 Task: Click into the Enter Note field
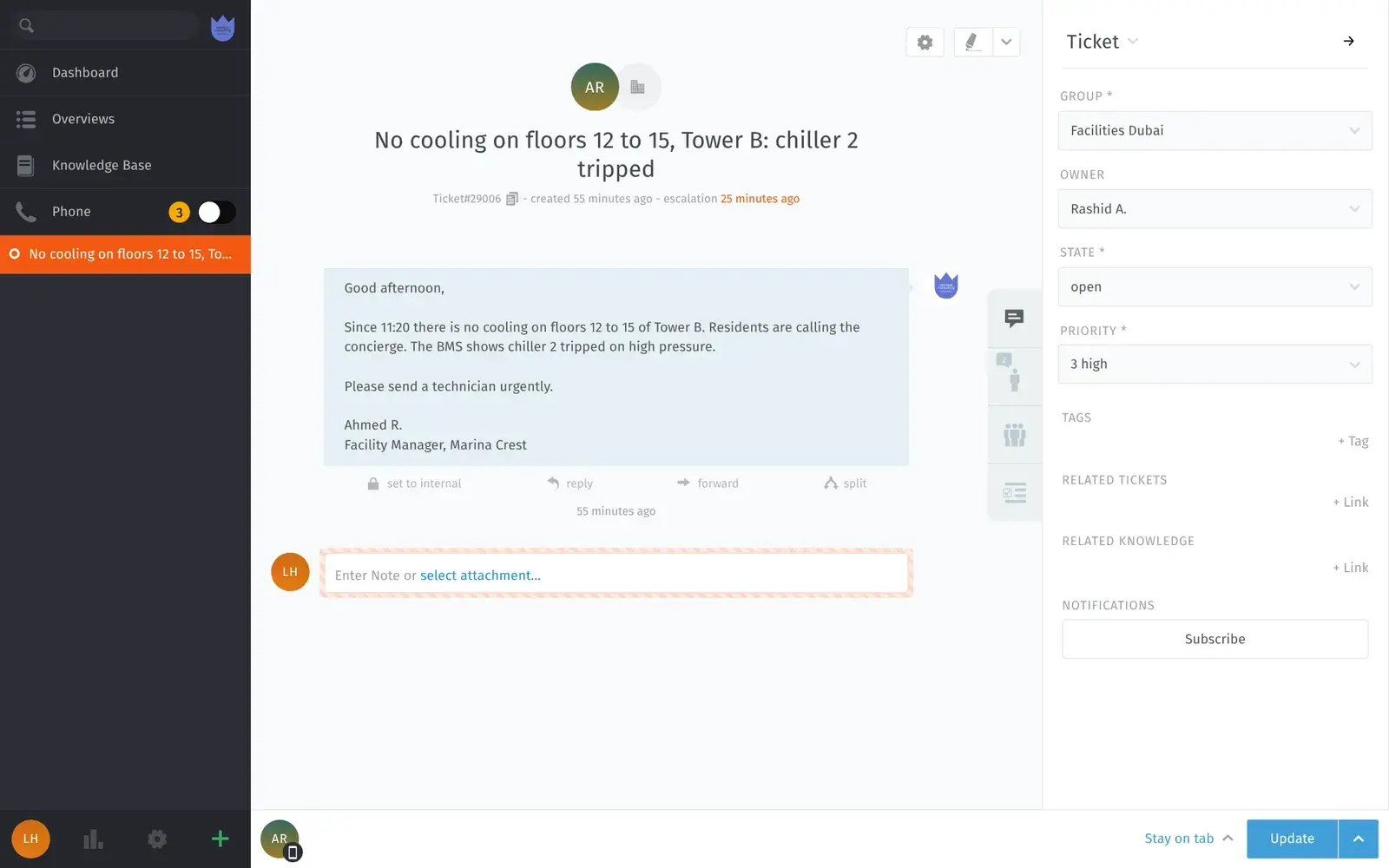coord(616,574)
